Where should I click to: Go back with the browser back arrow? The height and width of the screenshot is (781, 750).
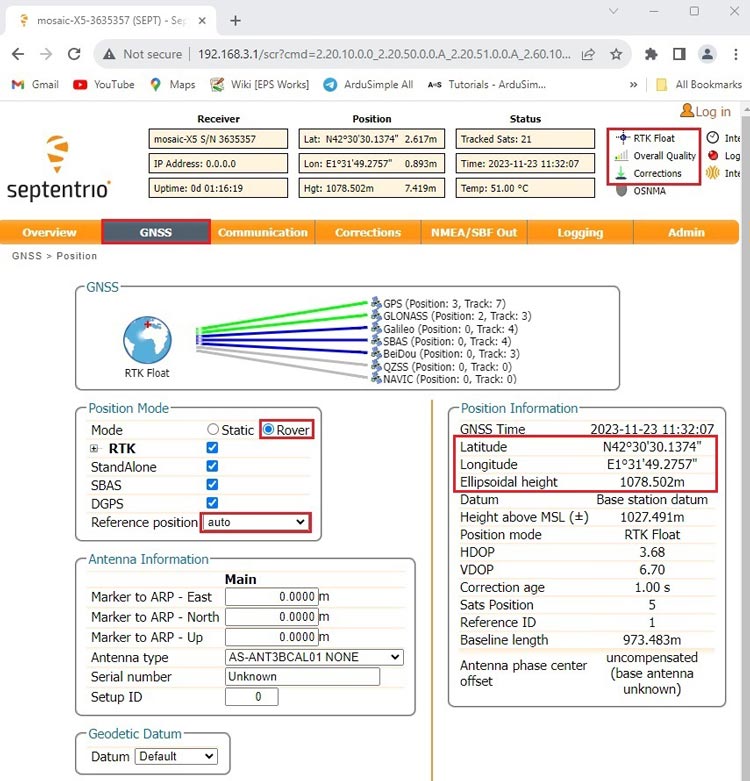(18, 54)
